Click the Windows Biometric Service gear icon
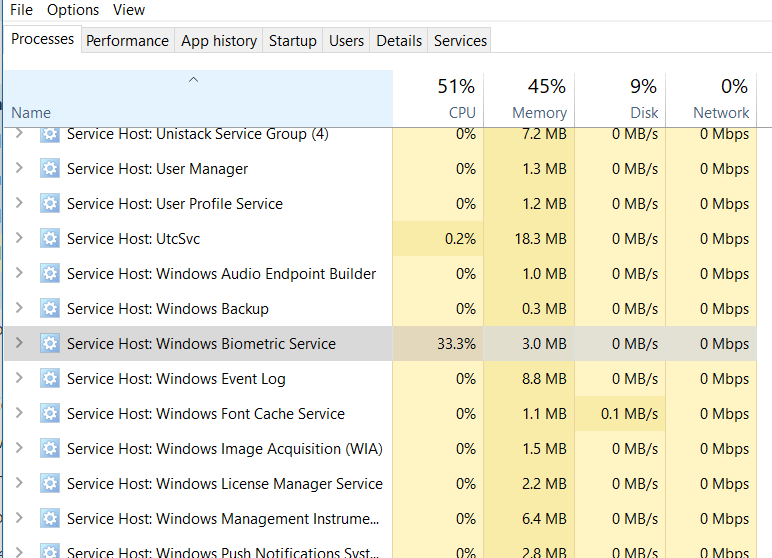 tap(50, 344)
